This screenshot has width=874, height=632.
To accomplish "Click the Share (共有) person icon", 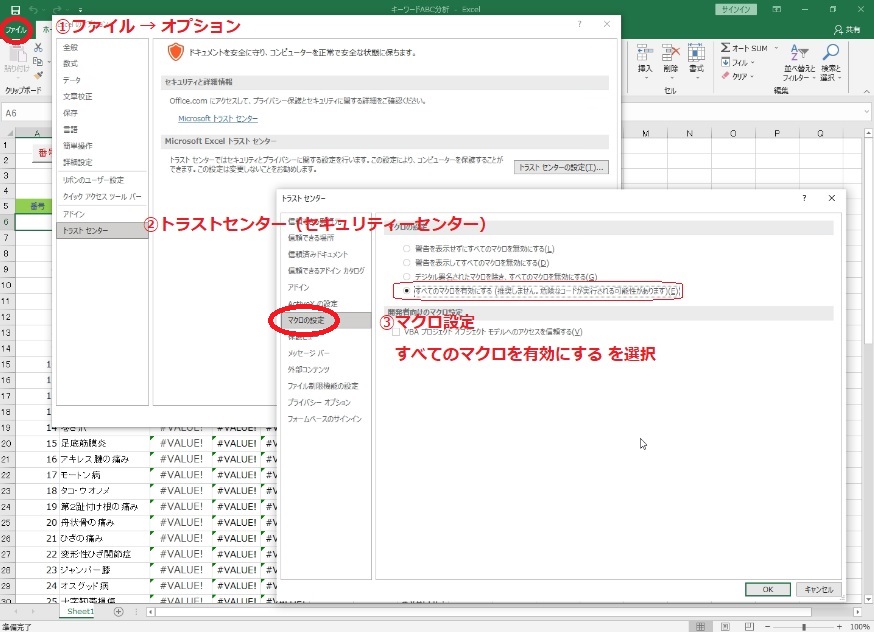I will point(838,30).
